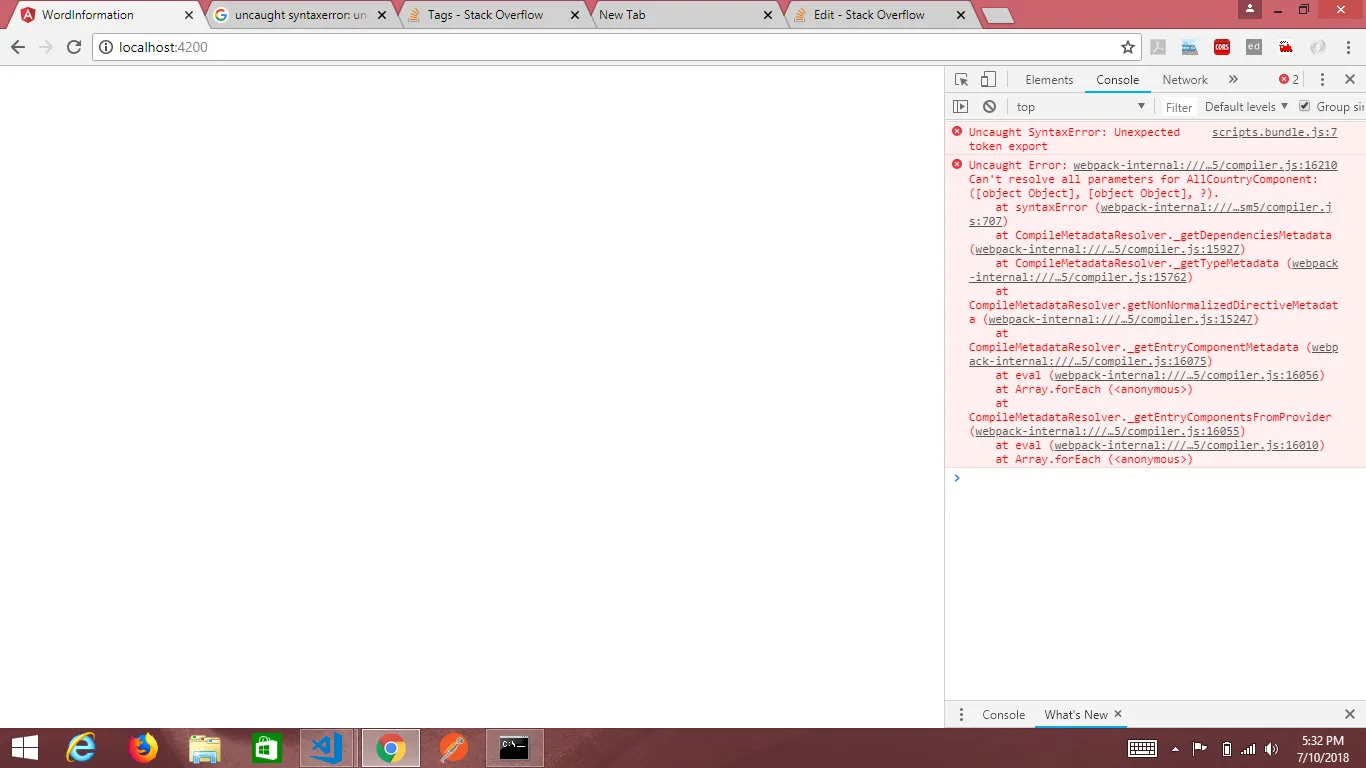Open compiler.js:16210 error link
Image resolution: width=1366 pixels, height=768 pixels.
click(1205, 165)
